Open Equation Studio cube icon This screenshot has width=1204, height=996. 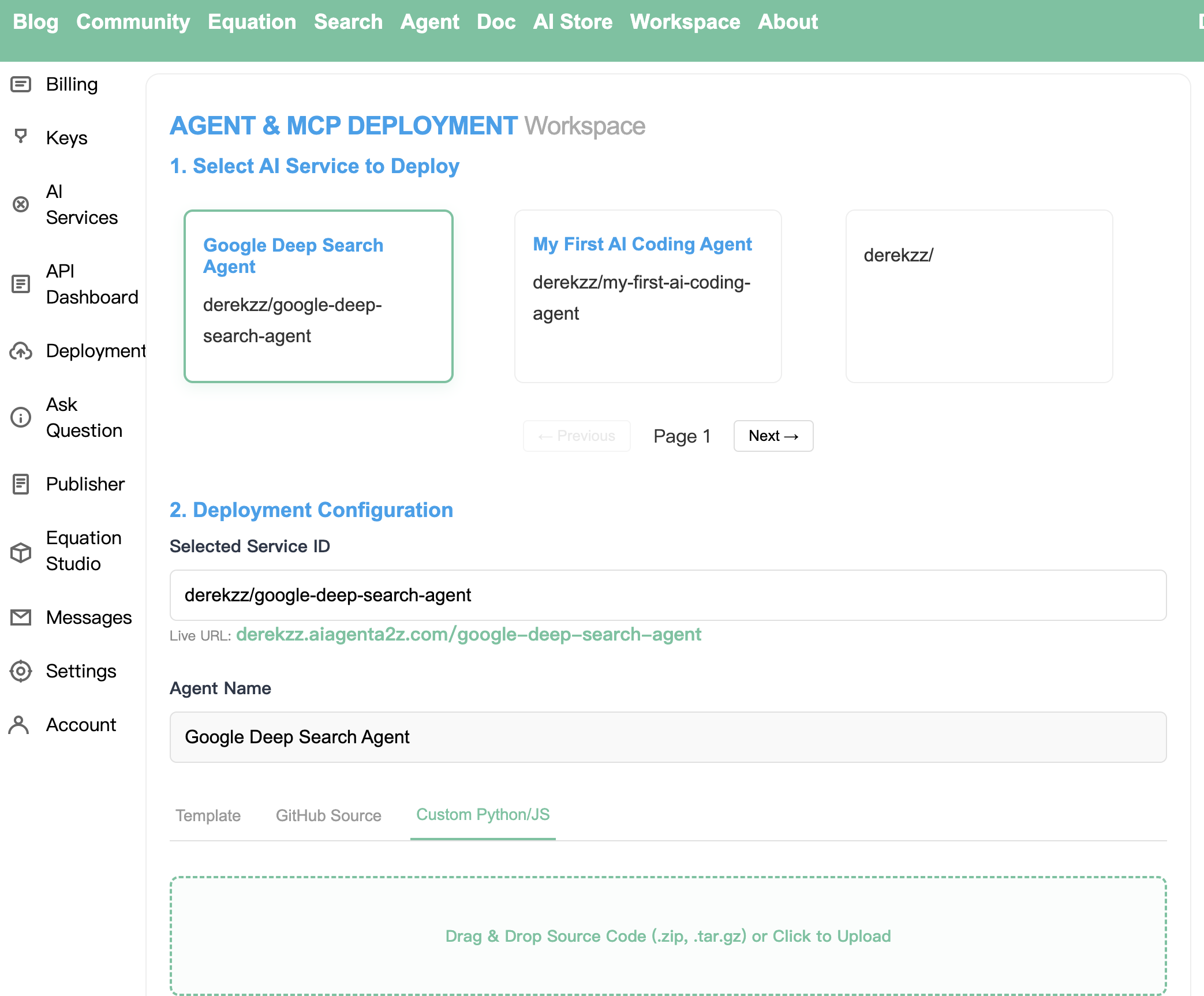pyautogui.click(x=21, y=551)
